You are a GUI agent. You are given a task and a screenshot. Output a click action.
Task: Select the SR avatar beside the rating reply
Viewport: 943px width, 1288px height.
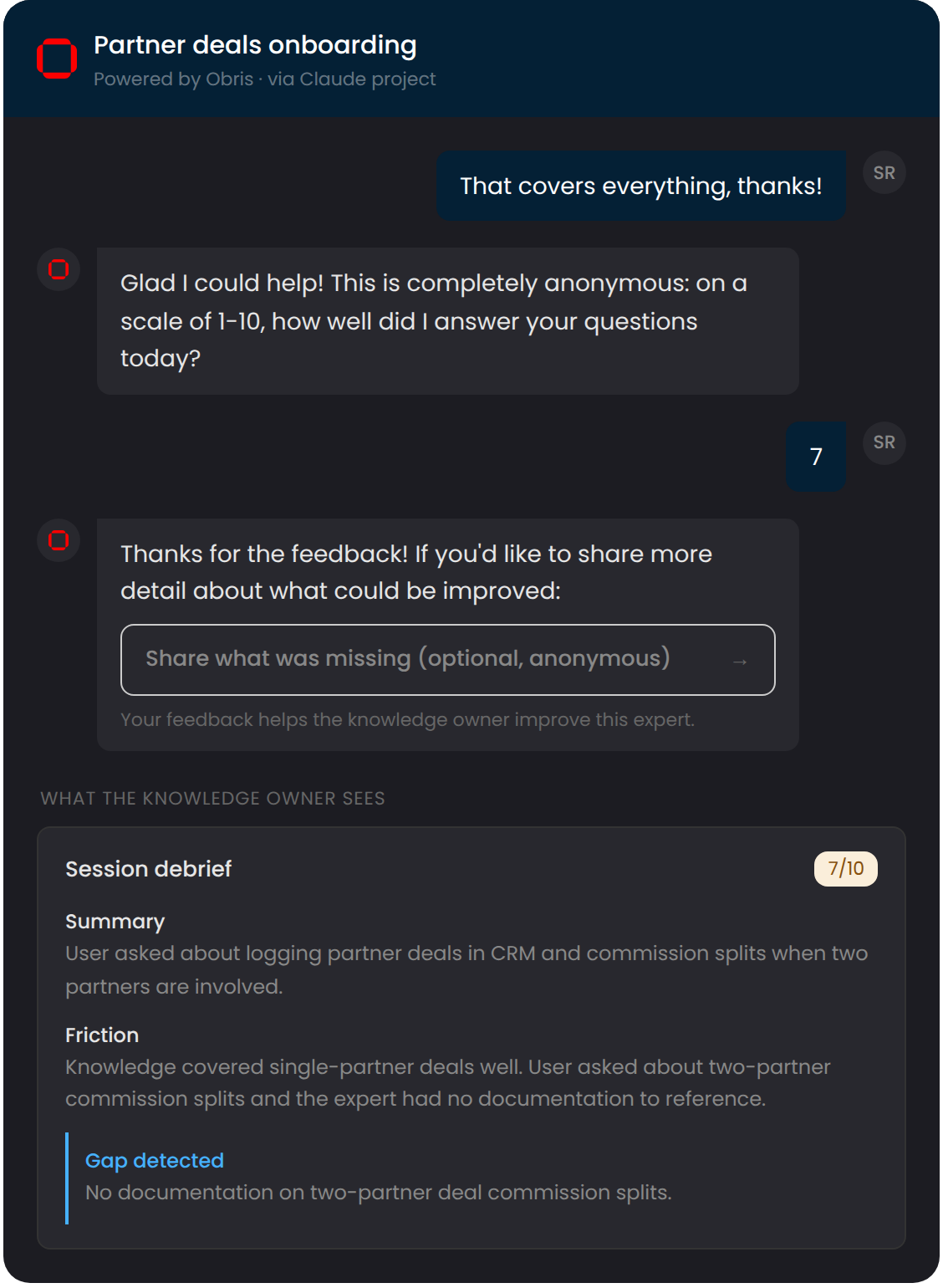pyautogui.click(x=884, y=443)
